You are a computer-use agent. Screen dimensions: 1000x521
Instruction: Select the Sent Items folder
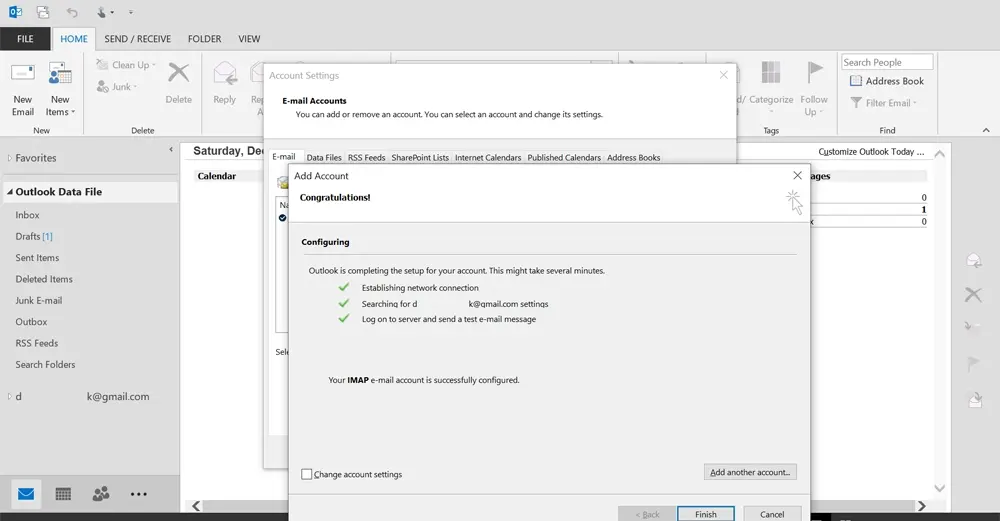tap(37, 258)
